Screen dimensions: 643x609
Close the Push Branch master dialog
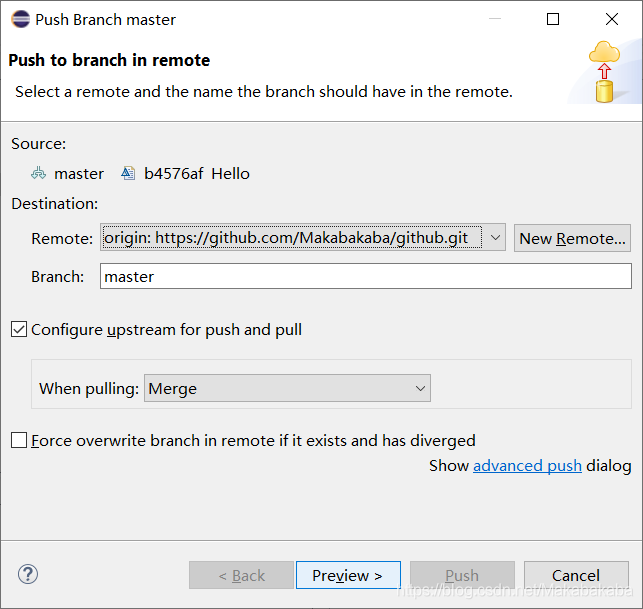612,19
